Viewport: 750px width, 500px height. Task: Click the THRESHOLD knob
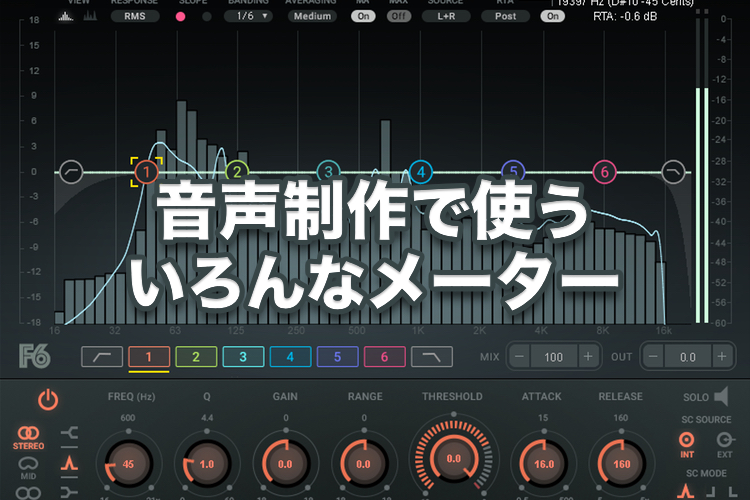click(x=453, y=458)
